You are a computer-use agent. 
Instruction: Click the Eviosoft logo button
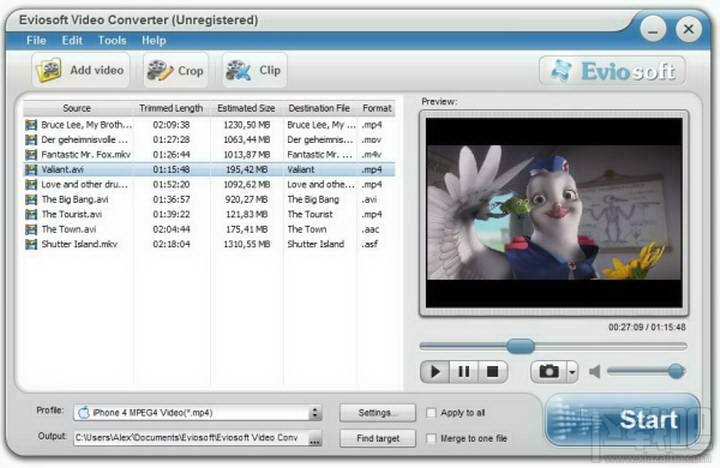[613, 71]
